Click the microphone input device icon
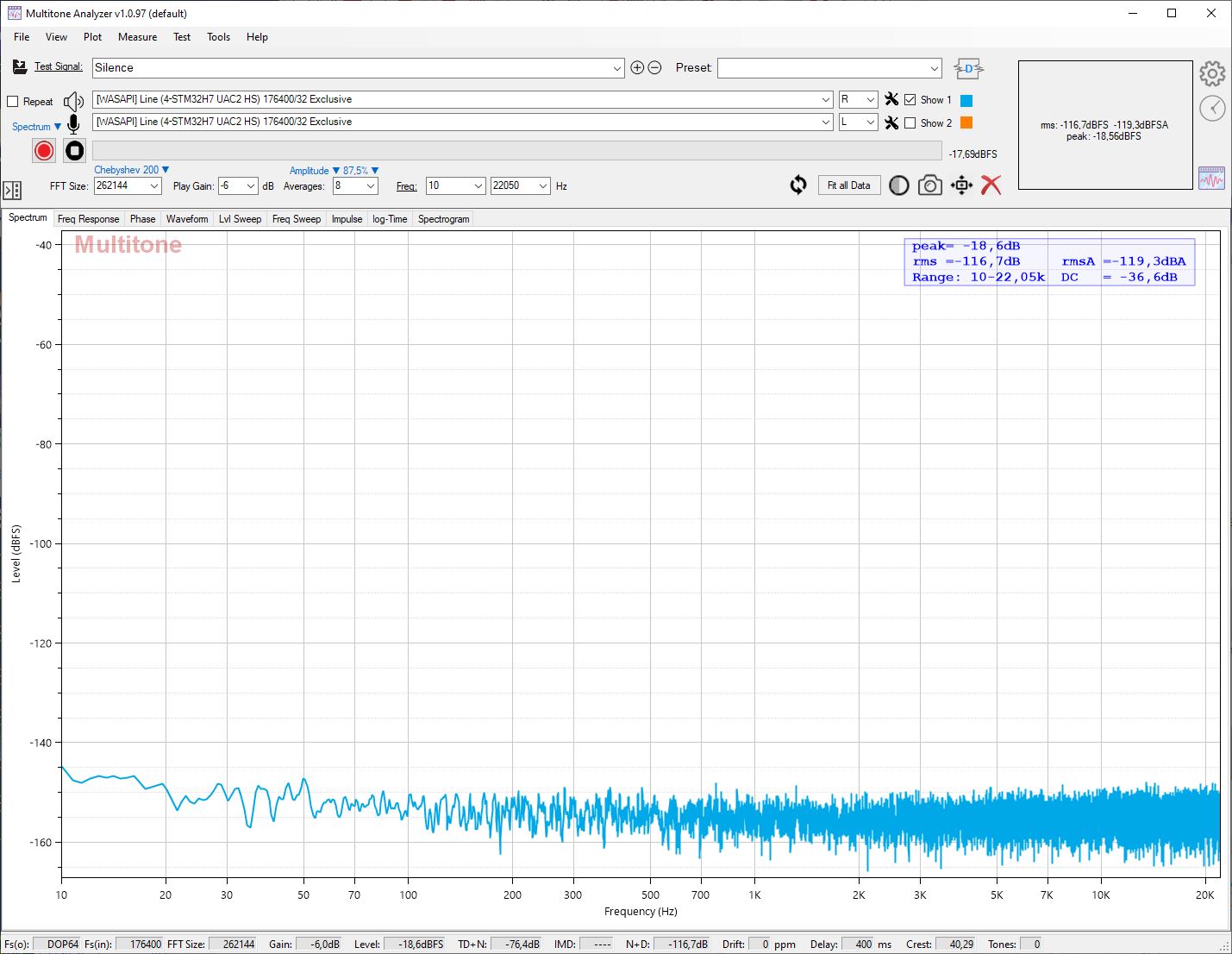1232x954 pixels. (x=73, y=124)
